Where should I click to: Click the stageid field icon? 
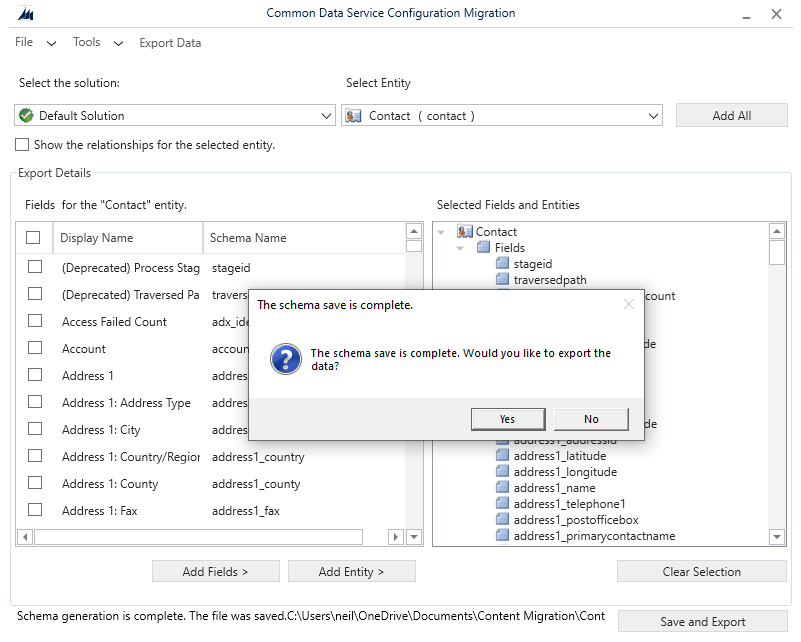pos(503,264)
